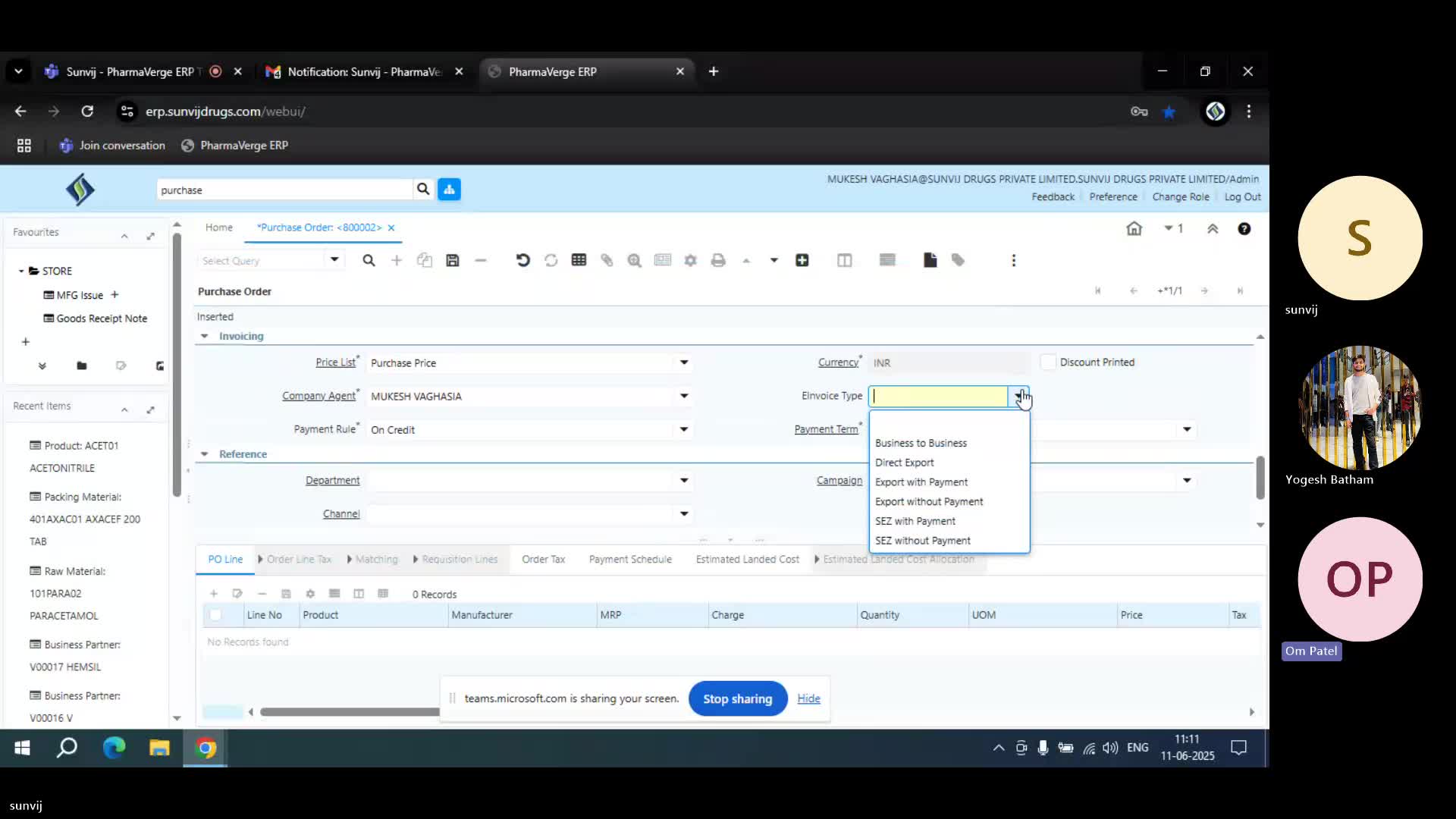Go to the Home tab
1456x819 pixels.
pos(219,227)
